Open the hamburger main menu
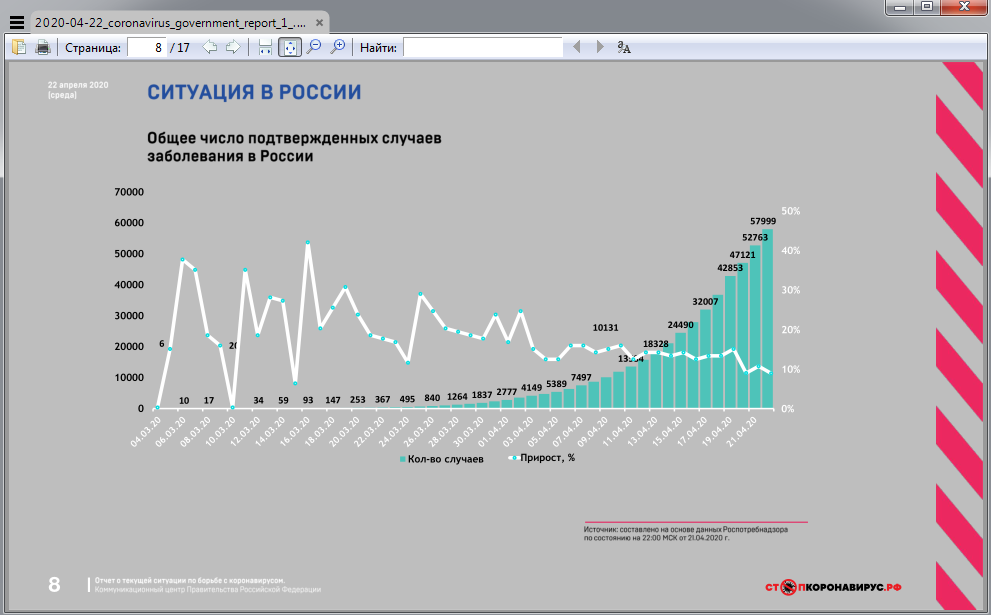This screenshot has height=615, width=991. (16, 20)
